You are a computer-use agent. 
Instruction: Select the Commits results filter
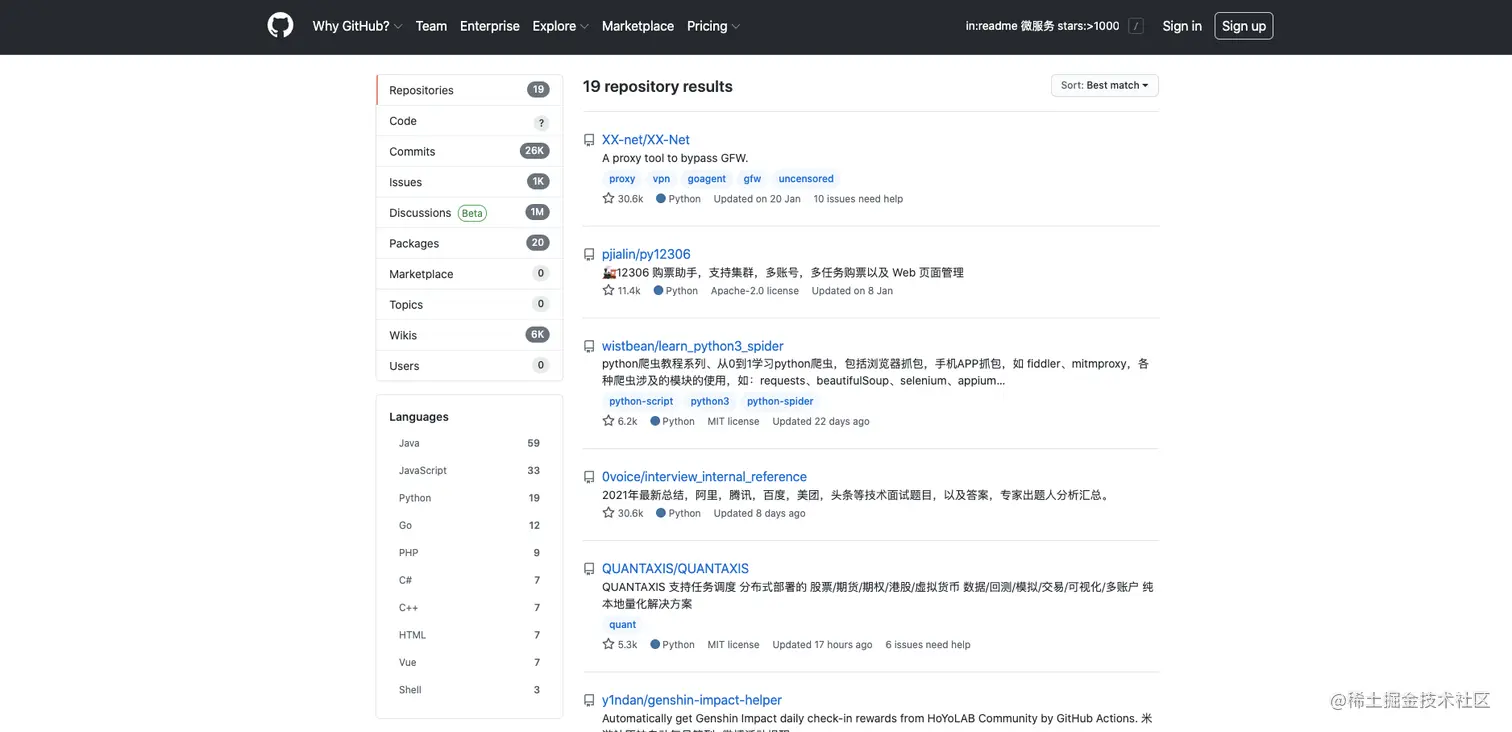coord(469,151)
